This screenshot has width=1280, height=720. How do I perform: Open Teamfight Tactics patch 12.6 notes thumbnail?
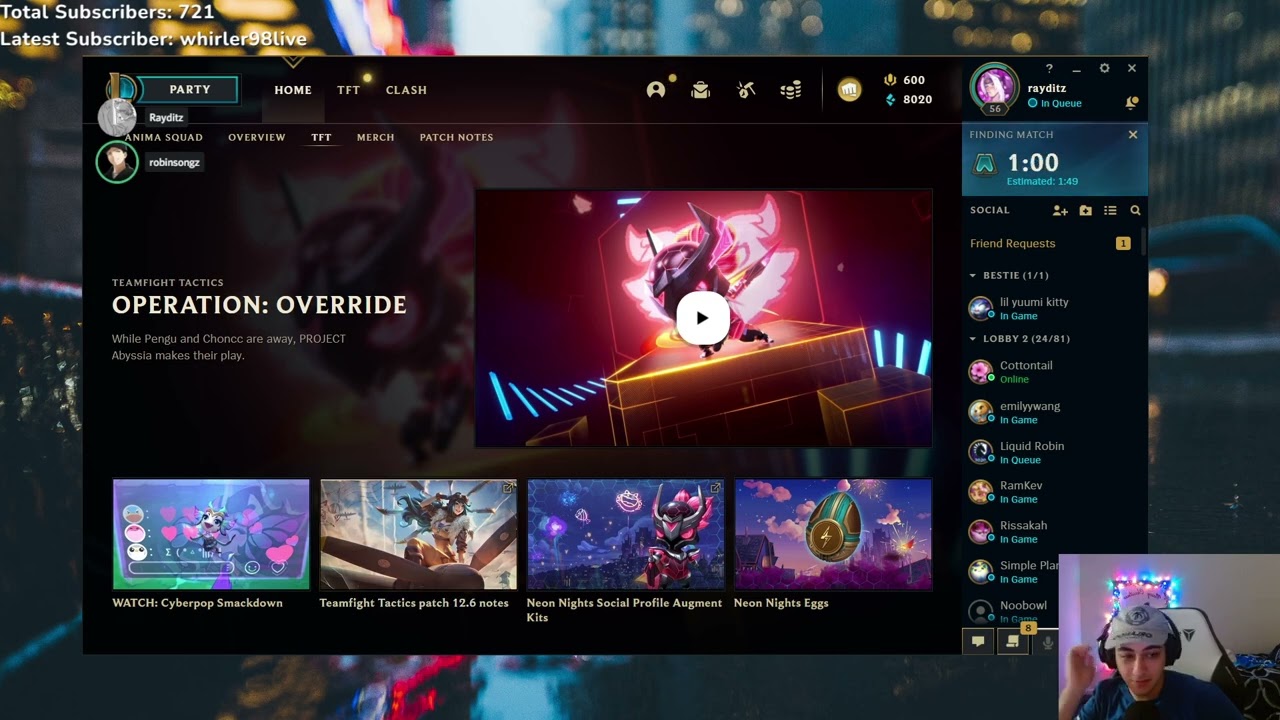coord(418,534)
